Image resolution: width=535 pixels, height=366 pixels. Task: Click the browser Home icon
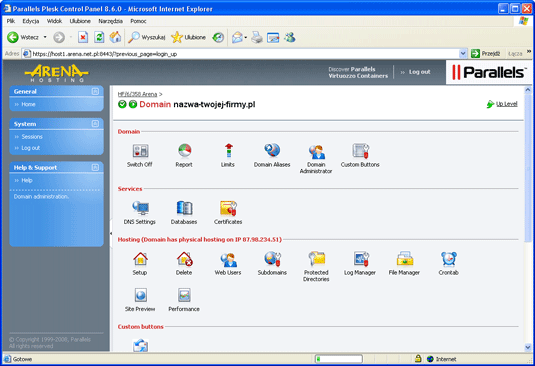115,37
